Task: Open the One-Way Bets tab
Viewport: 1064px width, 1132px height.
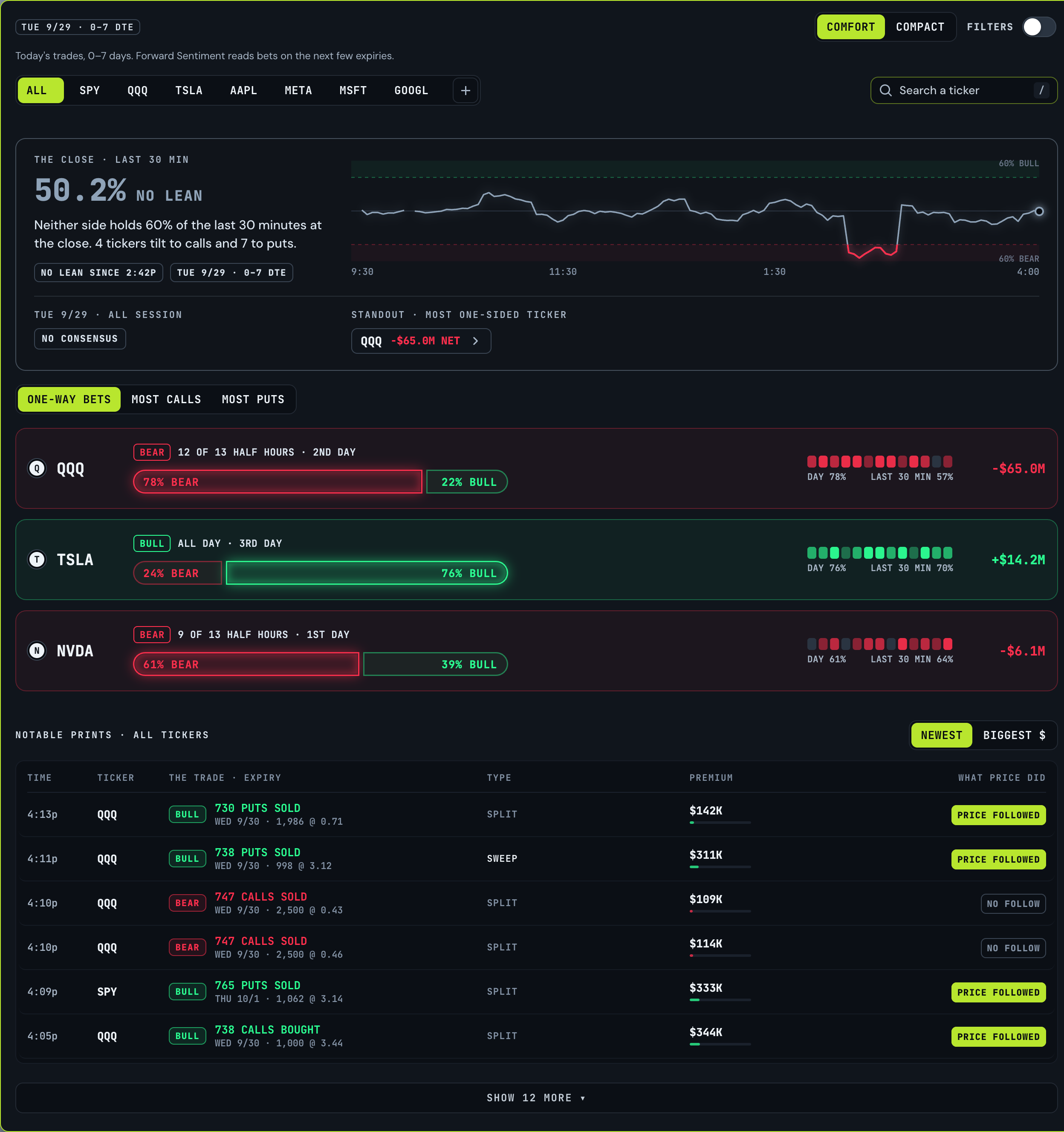Action: click(69, 399)
